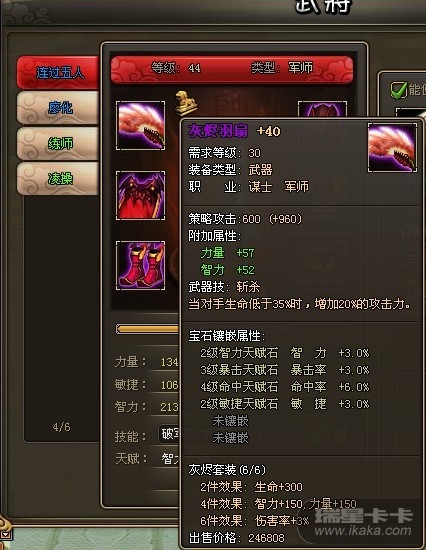
Task: Select the partially hidden helmet equipment slot
Action: point(322,109)
